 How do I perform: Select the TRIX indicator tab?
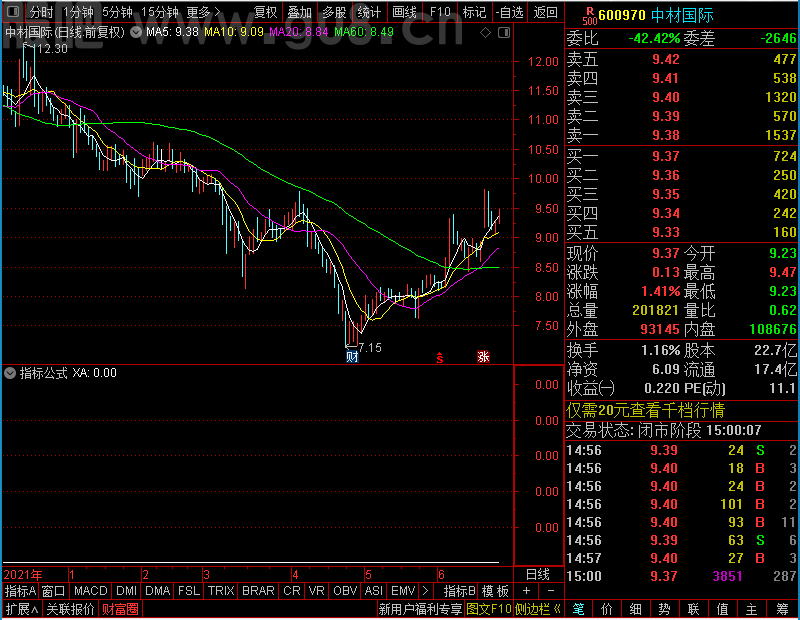pos(221,591)
